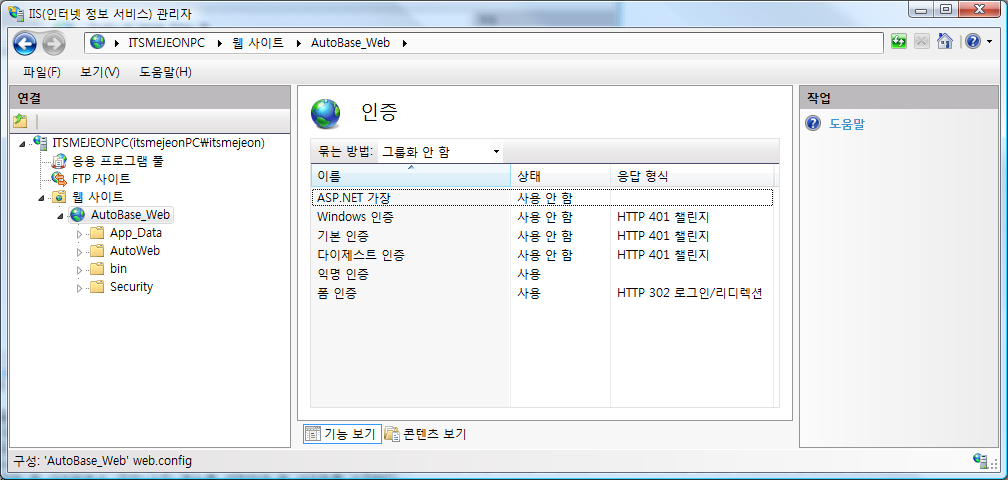This screenshot has width=1008, height=480.
Task: Open the 묶는 방법 grouping dropdown
Action: pyautogui.click(x=440, y=152)
